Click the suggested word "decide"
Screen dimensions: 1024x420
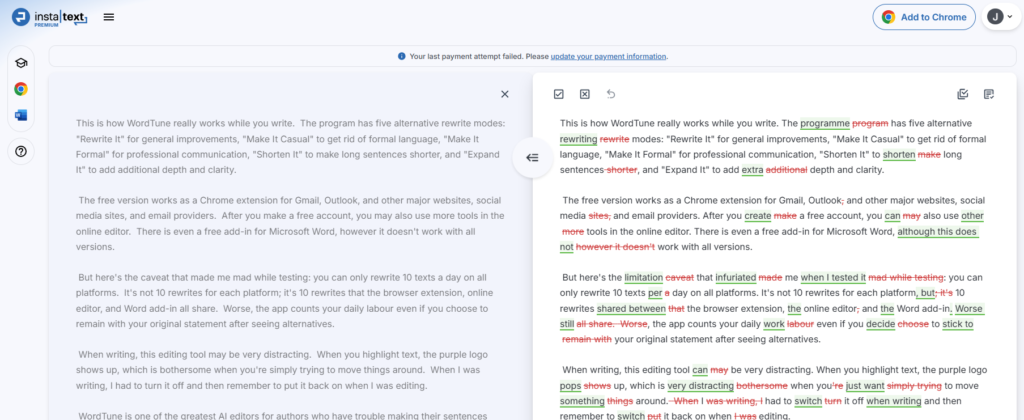click(x=881, y=324)
